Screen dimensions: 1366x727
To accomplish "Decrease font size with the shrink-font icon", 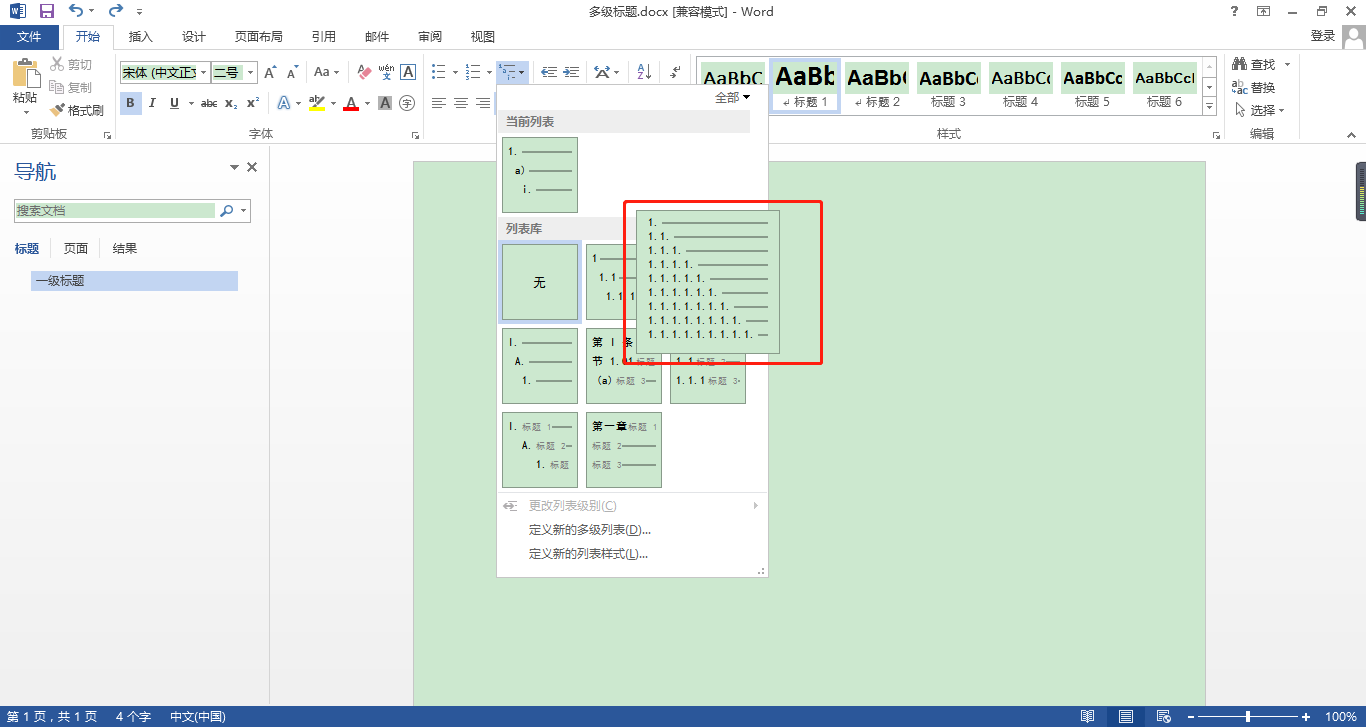I will coord(292,72).
